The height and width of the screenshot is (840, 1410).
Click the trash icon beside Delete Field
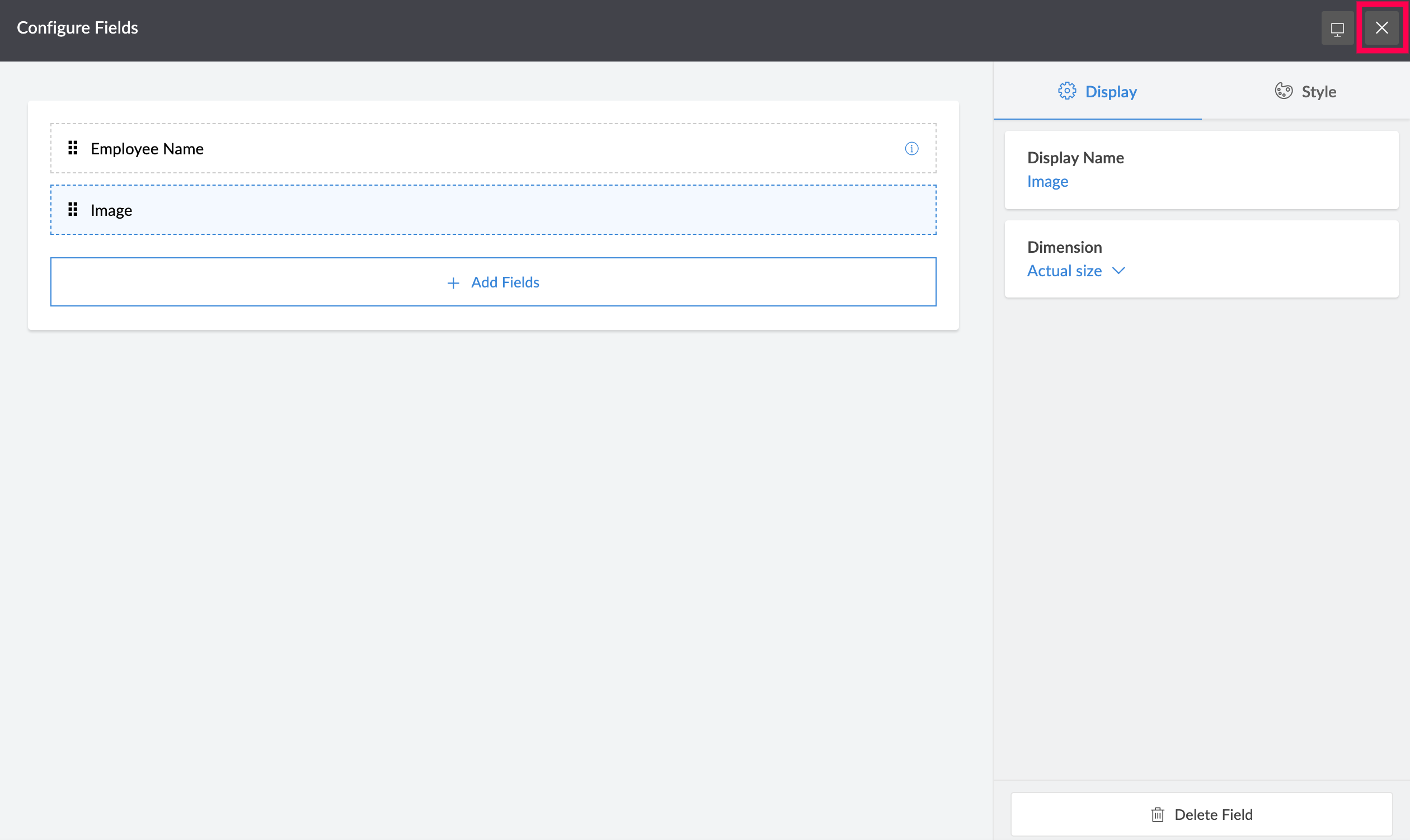tap(1158, 814)
